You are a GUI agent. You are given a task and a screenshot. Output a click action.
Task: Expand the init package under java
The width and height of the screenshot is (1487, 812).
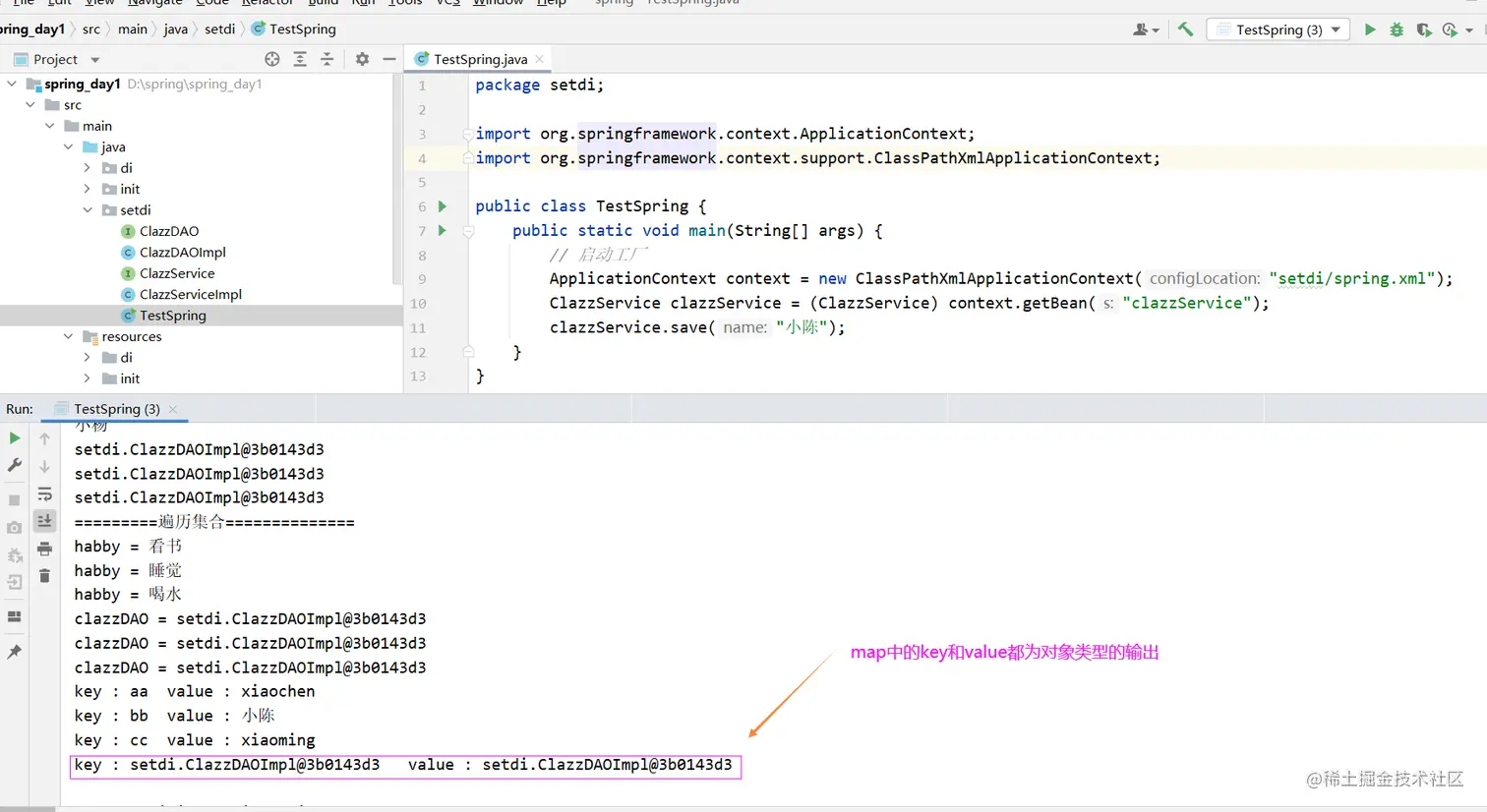(88, 189)
